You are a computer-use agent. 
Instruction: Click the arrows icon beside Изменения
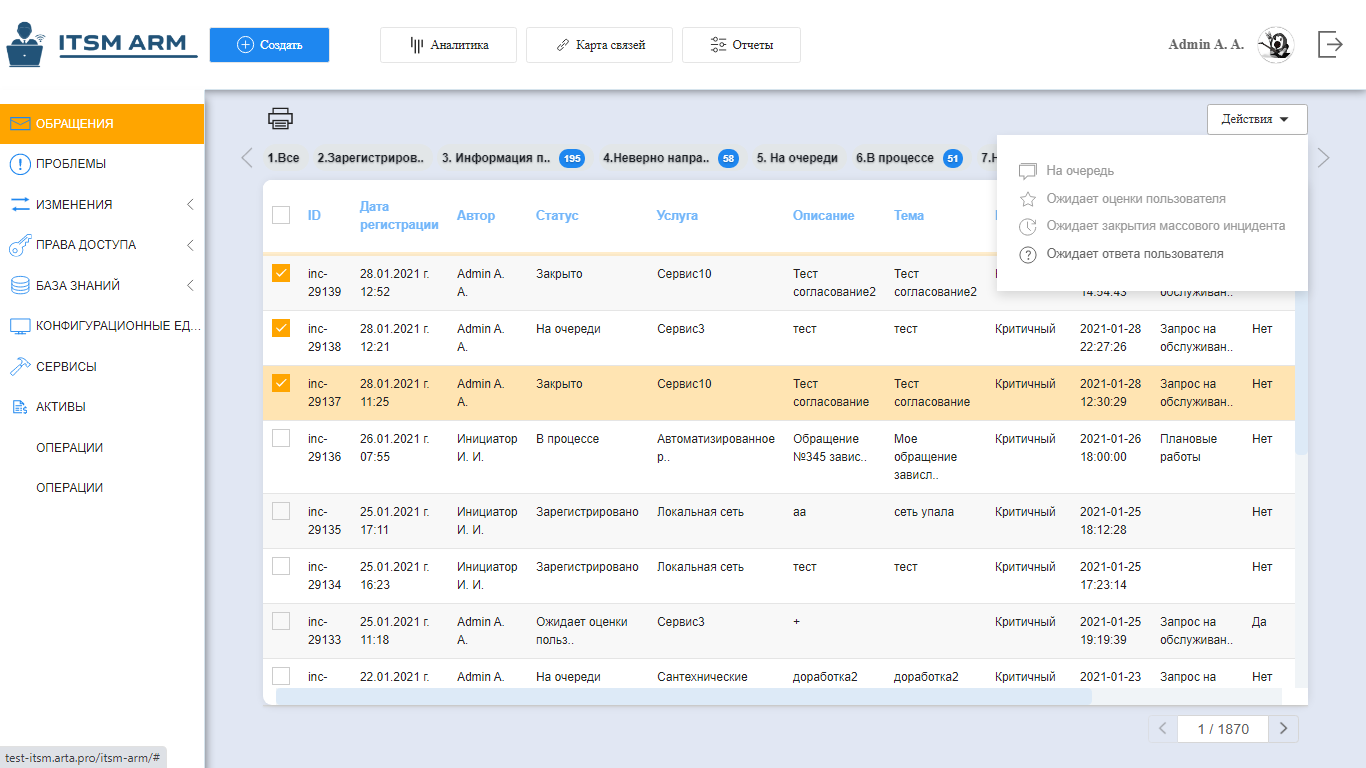(20, 204)
